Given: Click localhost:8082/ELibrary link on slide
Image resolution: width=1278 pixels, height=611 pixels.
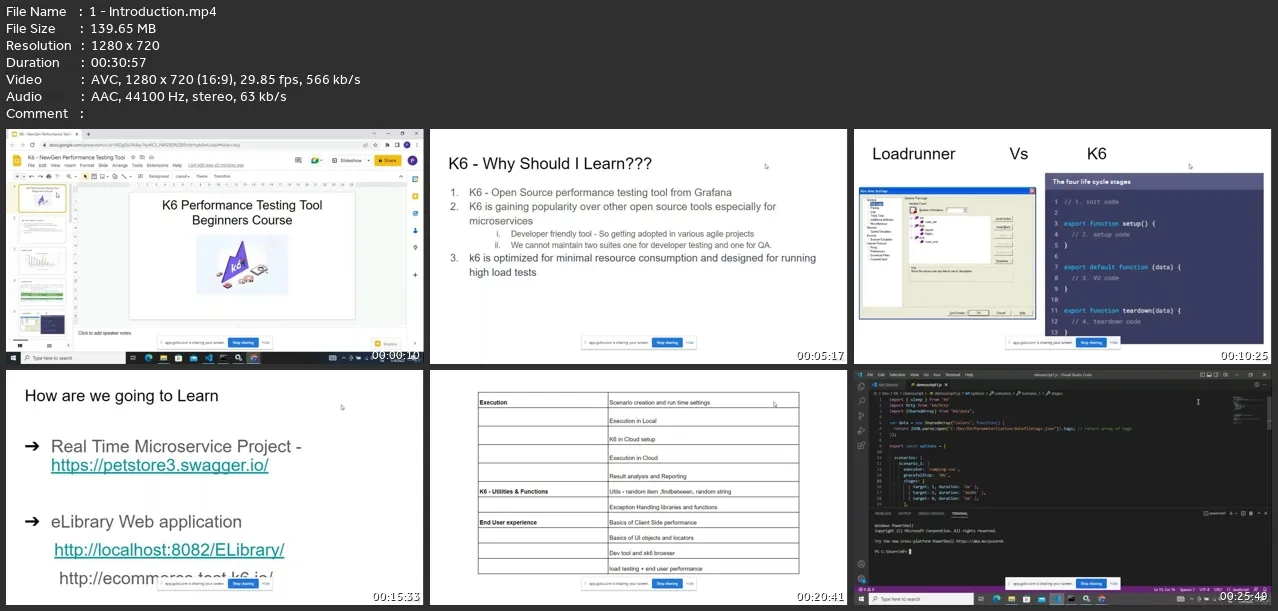Looking at the screenshot, I should pos(169,550).
